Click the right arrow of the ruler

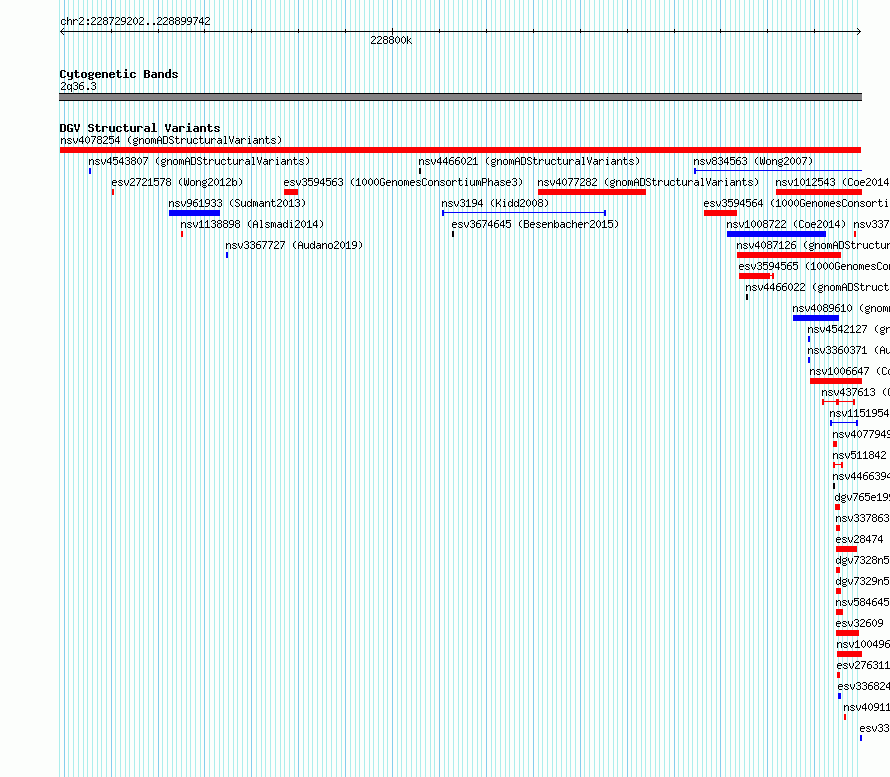pyautogui.click(x=859, y=32)
